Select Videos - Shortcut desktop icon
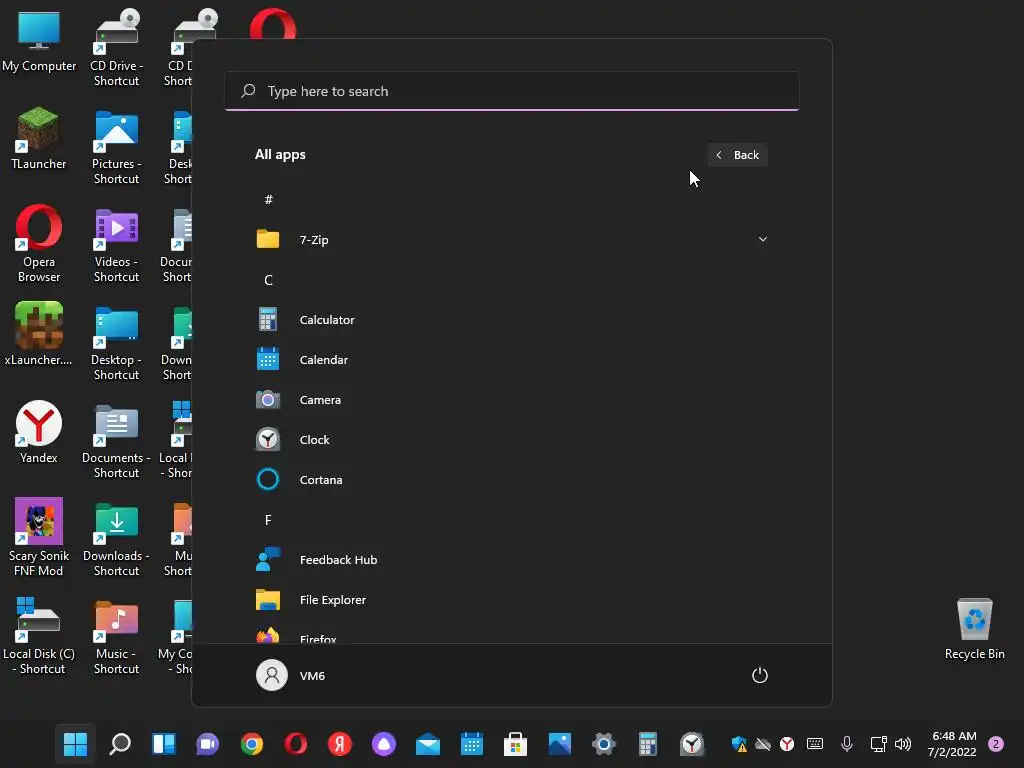This screenshot has width=1024, height=768. (x=116, y=246)
